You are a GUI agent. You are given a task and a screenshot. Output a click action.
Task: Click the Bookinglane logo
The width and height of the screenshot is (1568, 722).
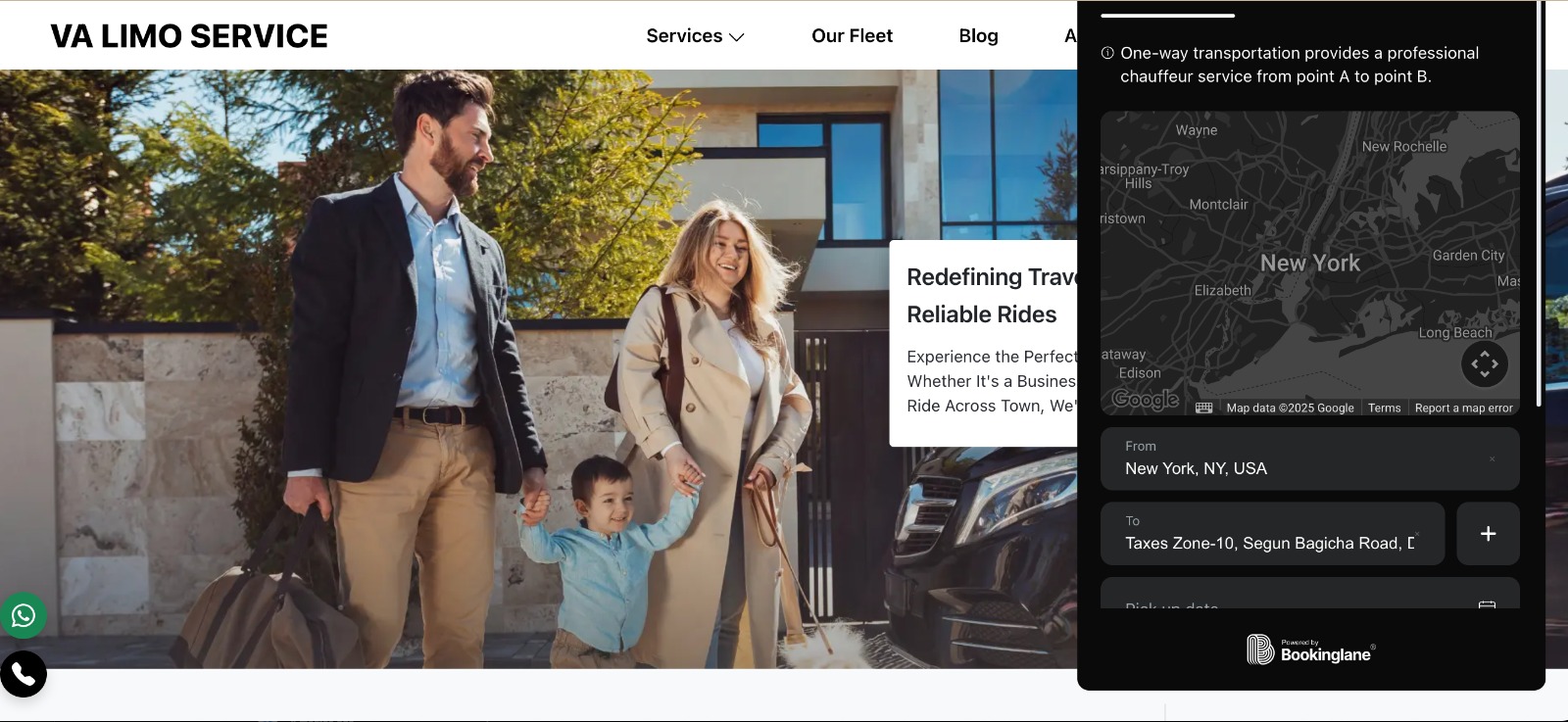(1310, 650)
